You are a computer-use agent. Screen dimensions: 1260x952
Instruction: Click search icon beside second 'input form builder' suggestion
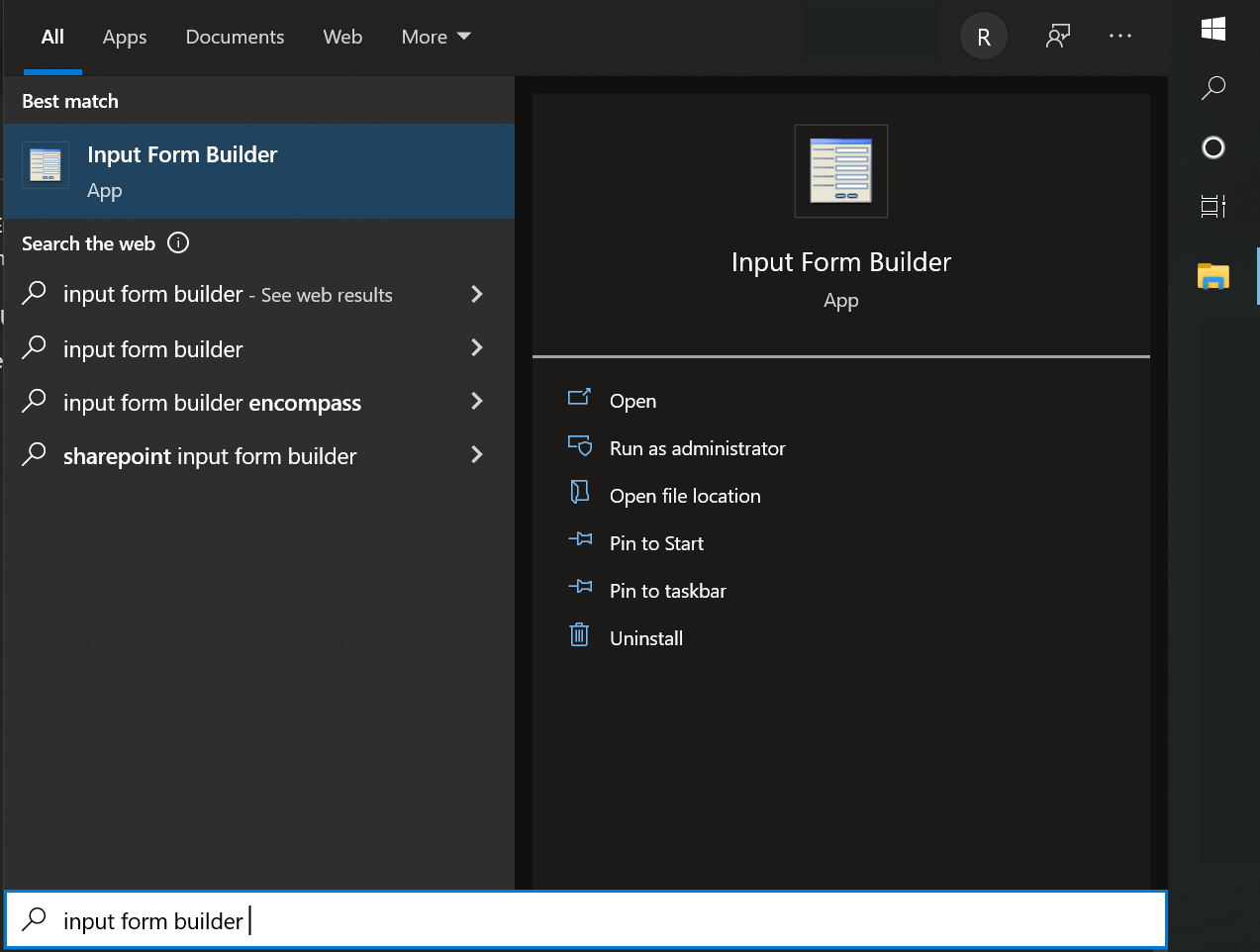point(35,346)
